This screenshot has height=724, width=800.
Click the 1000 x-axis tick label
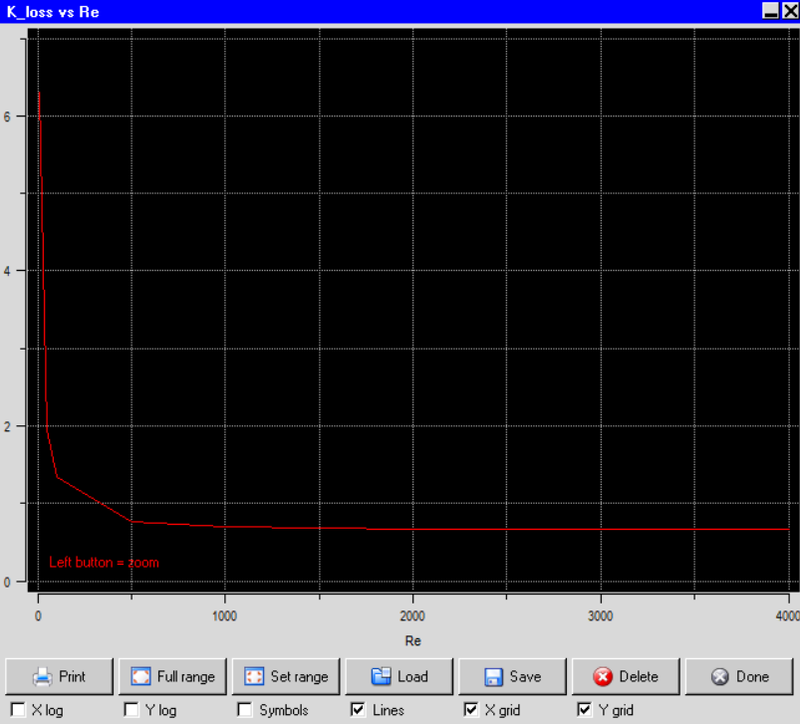coord(224,616)
